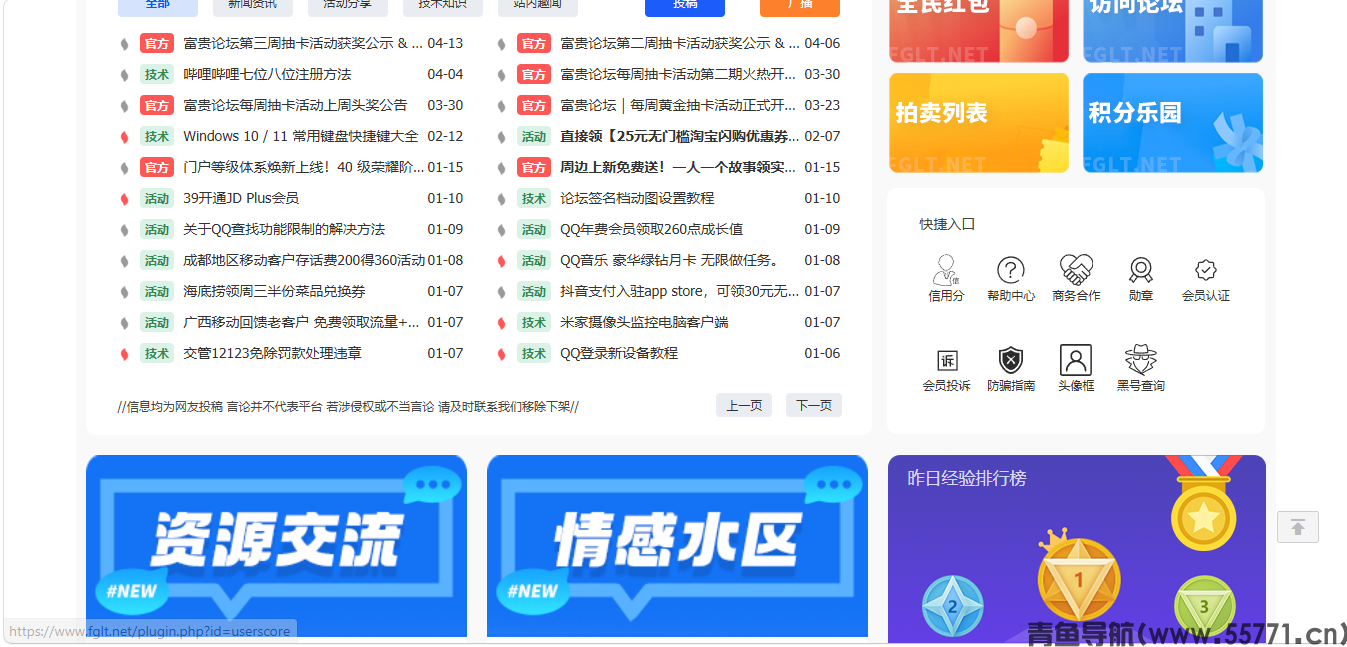Click the number 2 blue rank badge
This screenshot has width=1347, height=647.
click(952, 606)
